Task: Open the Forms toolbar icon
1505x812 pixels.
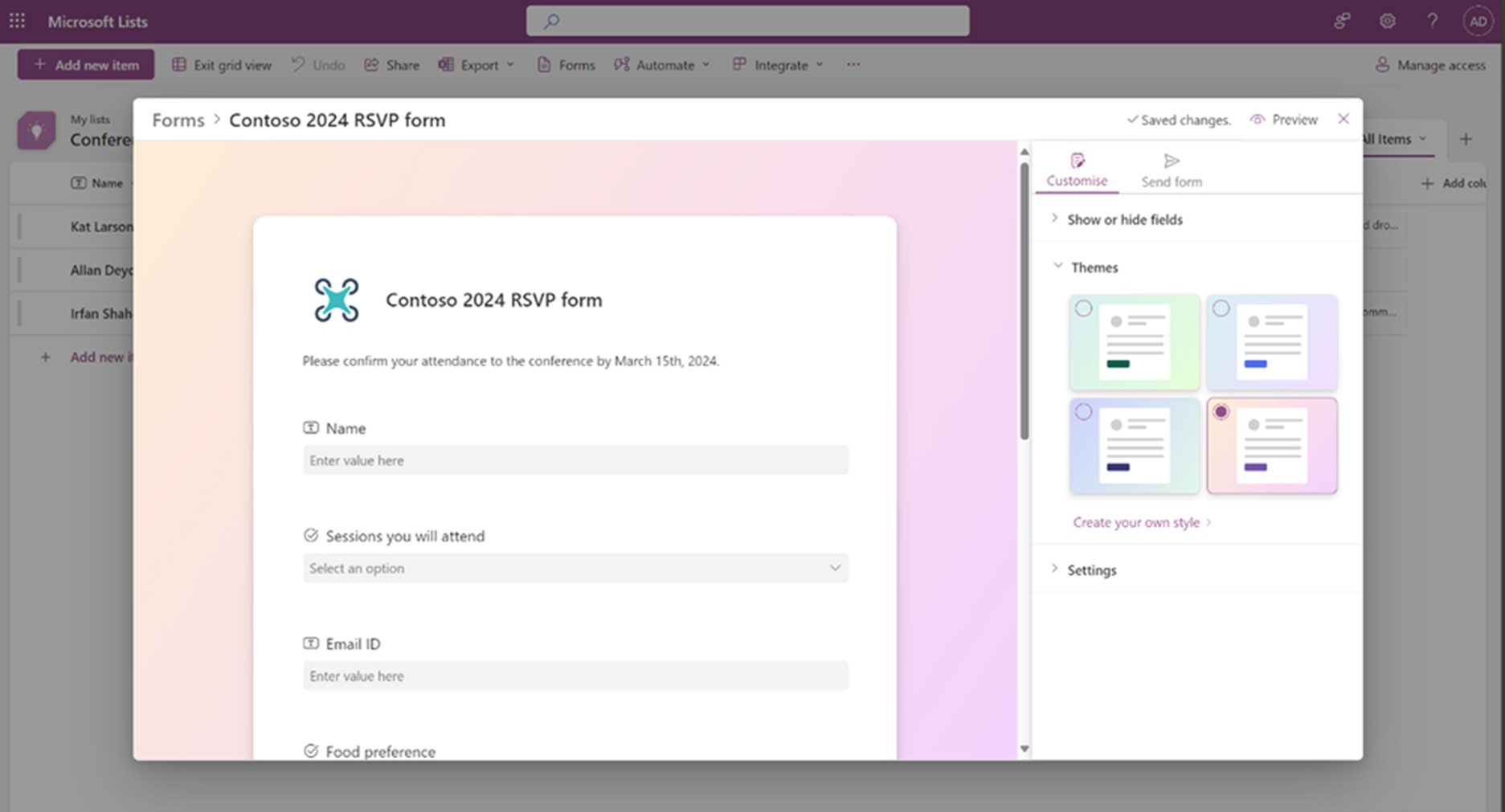Action: point(565,64)
